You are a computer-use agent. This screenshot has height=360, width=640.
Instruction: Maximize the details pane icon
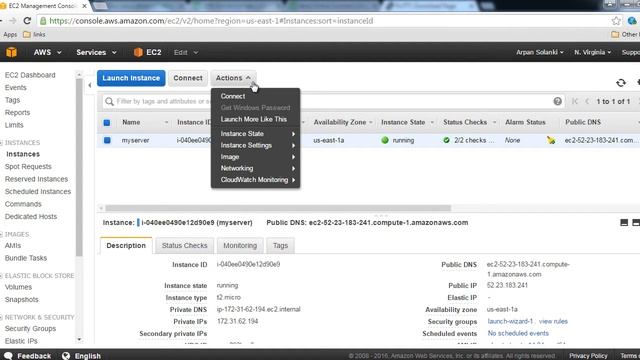pos(624,222)
